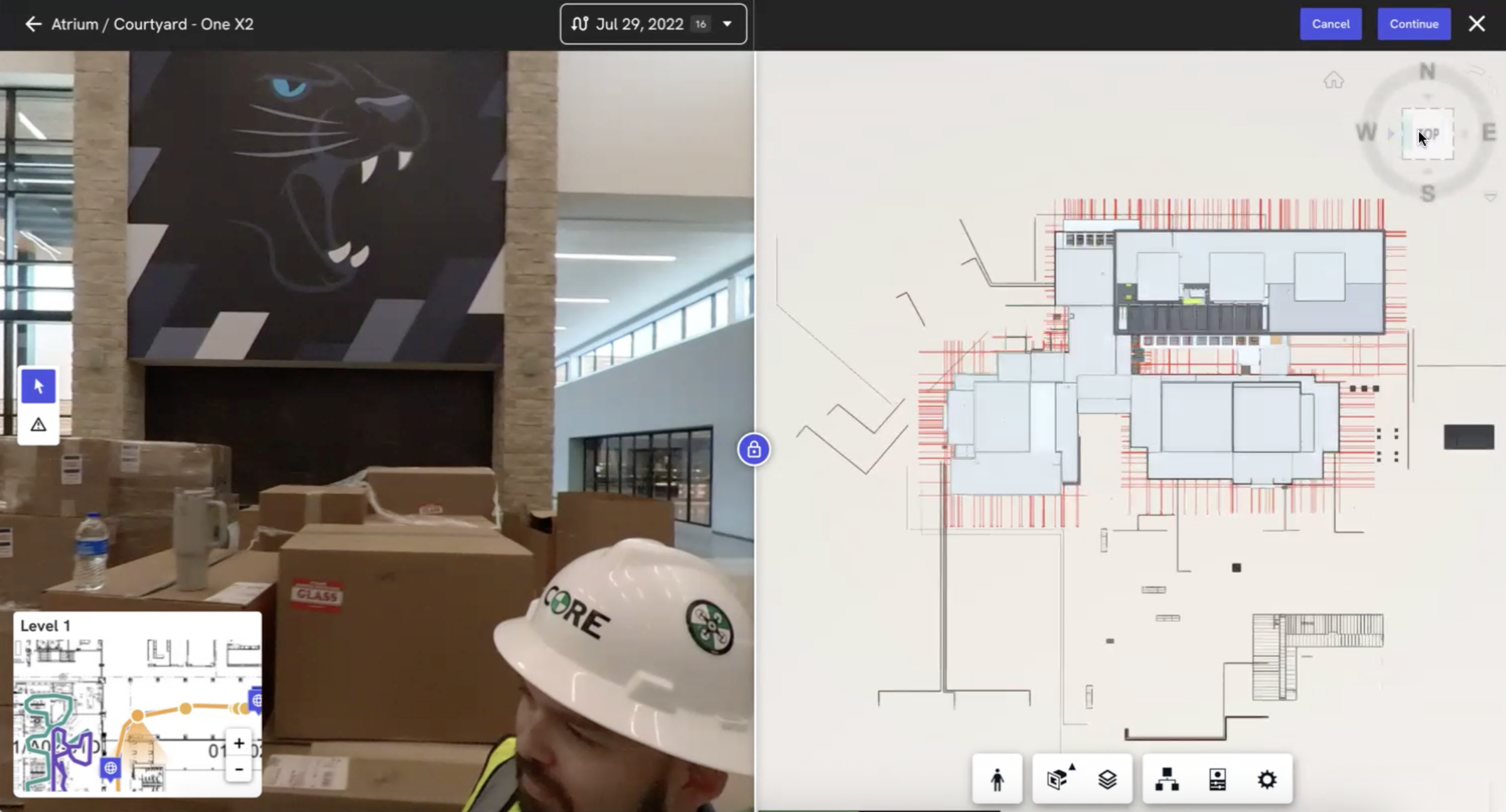The height and width of the screenshot is (812, 1506).
Task: Click the TOP face of the view cube
Action: (x=1428, y=134)
